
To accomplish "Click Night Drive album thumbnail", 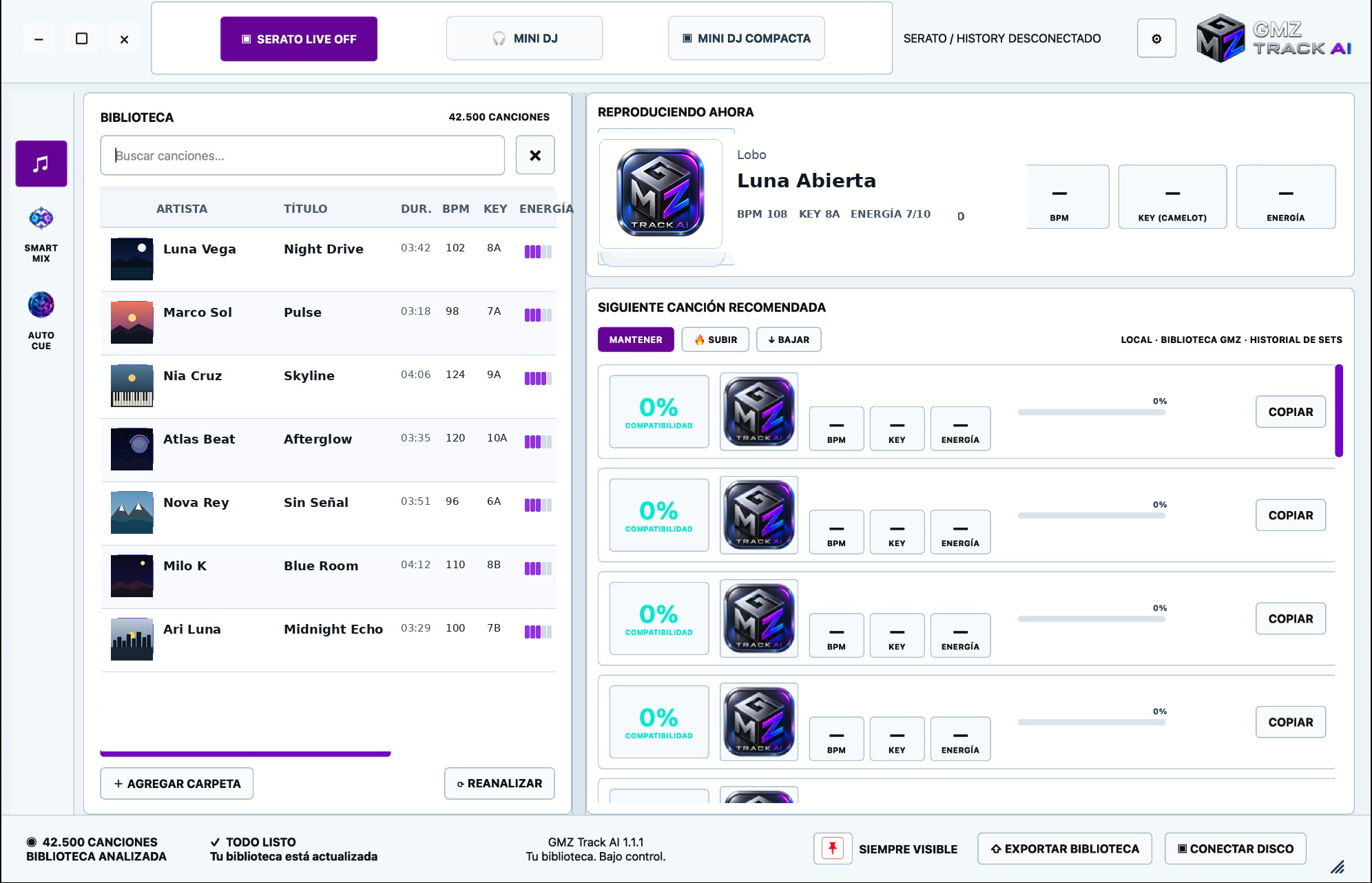I will coord(132,259).
